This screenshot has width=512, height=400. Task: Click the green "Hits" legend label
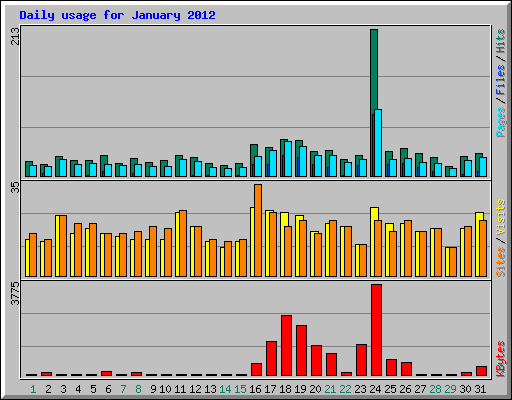coord(501,41)
